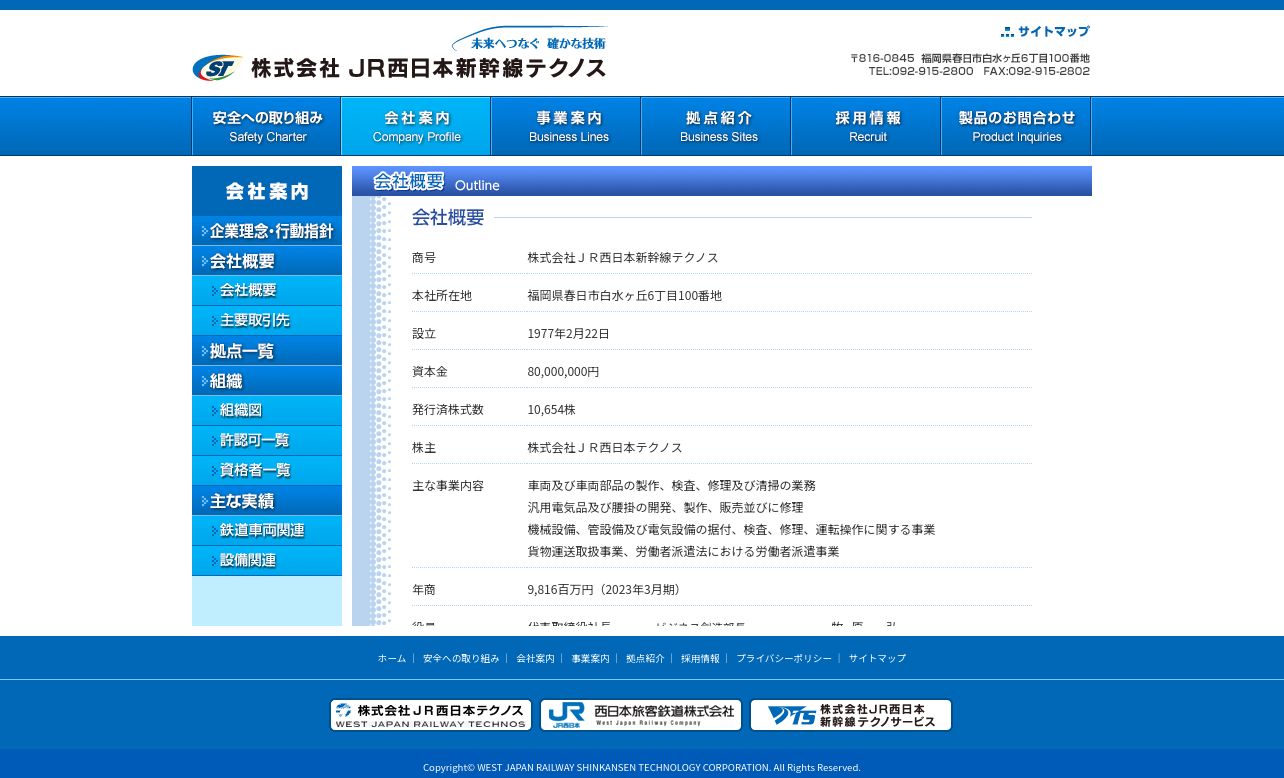1284x778 pixels.
Task: Click the shareholder 株式会社JR西日本テクノス text
Action: pyautogui.click(x=605, y=448)
